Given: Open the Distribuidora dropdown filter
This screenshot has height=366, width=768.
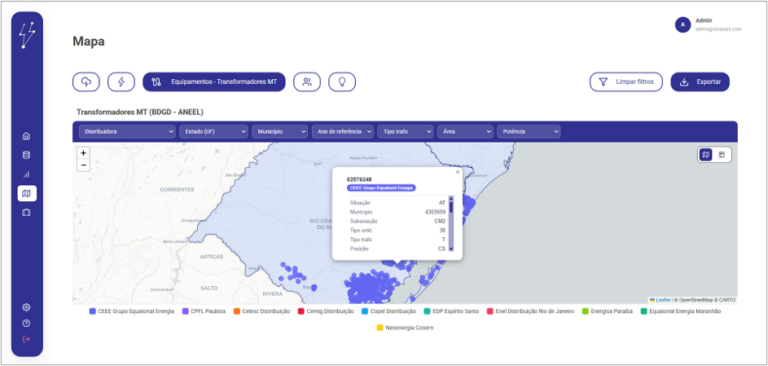Looking at the screenshot, I should point(127,132).
